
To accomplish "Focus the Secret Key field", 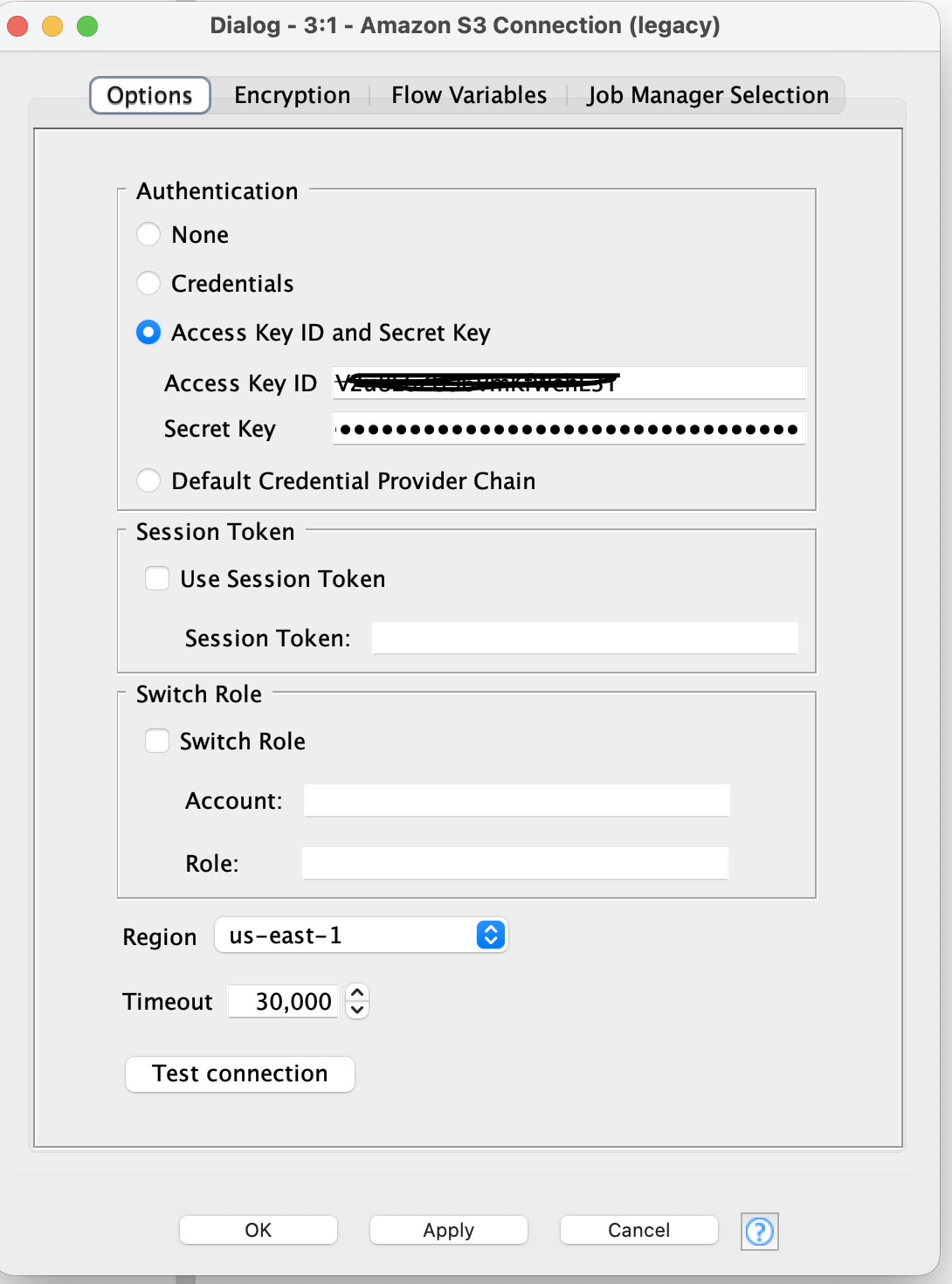I will pos(568,429).
